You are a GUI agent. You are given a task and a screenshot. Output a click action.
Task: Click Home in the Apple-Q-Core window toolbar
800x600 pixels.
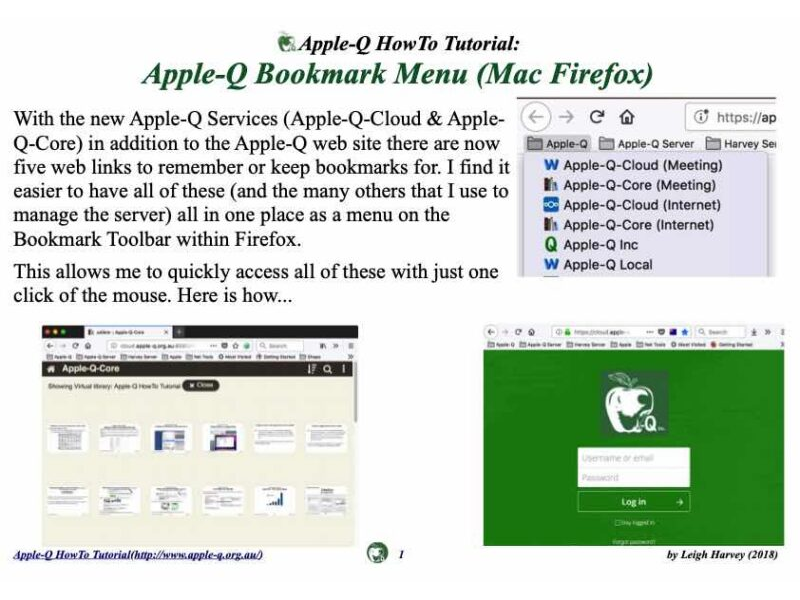coord(88,346)
